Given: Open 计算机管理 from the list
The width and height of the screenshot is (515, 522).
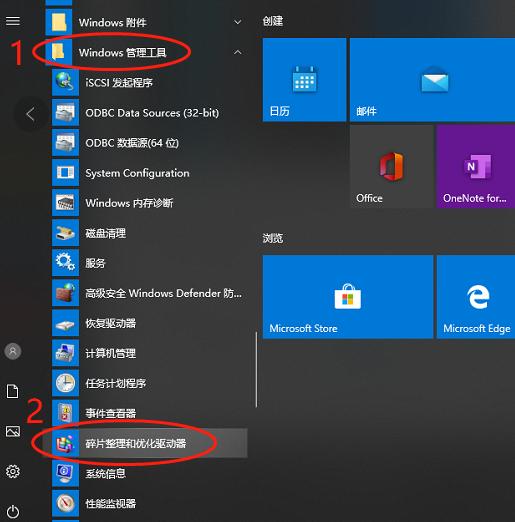Looking at the screenshot, I should coord(150,353).
